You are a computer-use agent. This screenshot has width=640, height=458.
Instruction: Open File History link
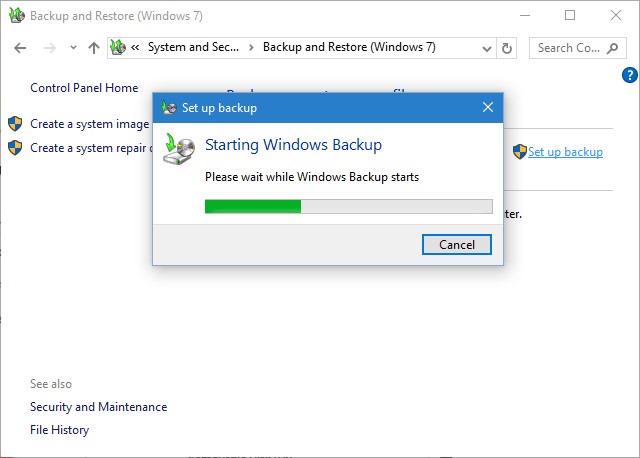click(x=59, y=430)
